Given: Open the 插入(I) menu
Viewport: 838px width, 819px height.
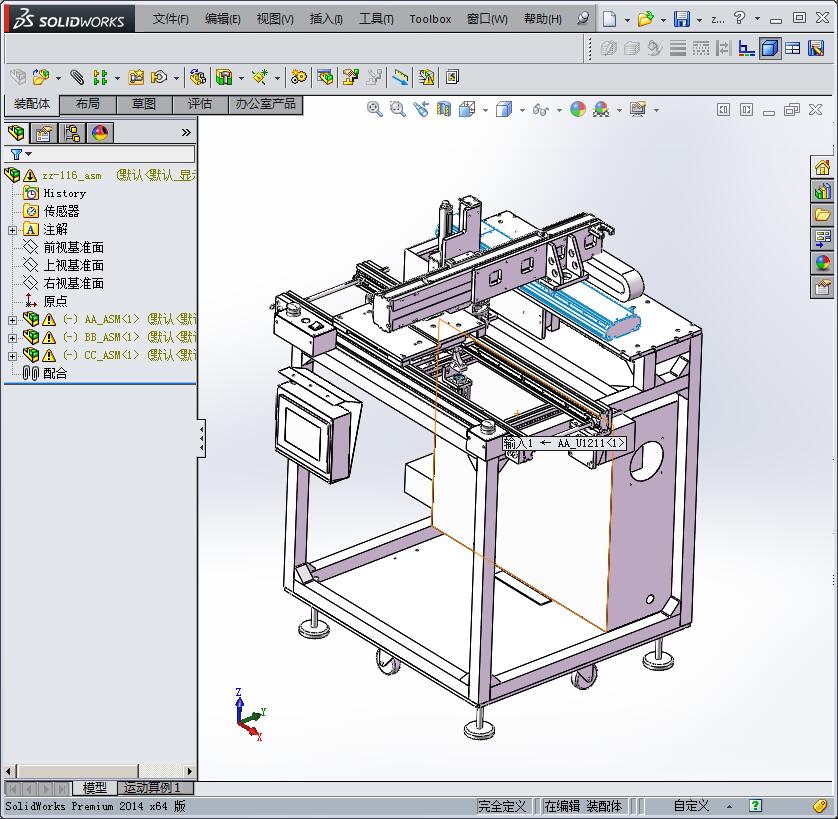Looking at the screenshot, I should coord(326,19).
